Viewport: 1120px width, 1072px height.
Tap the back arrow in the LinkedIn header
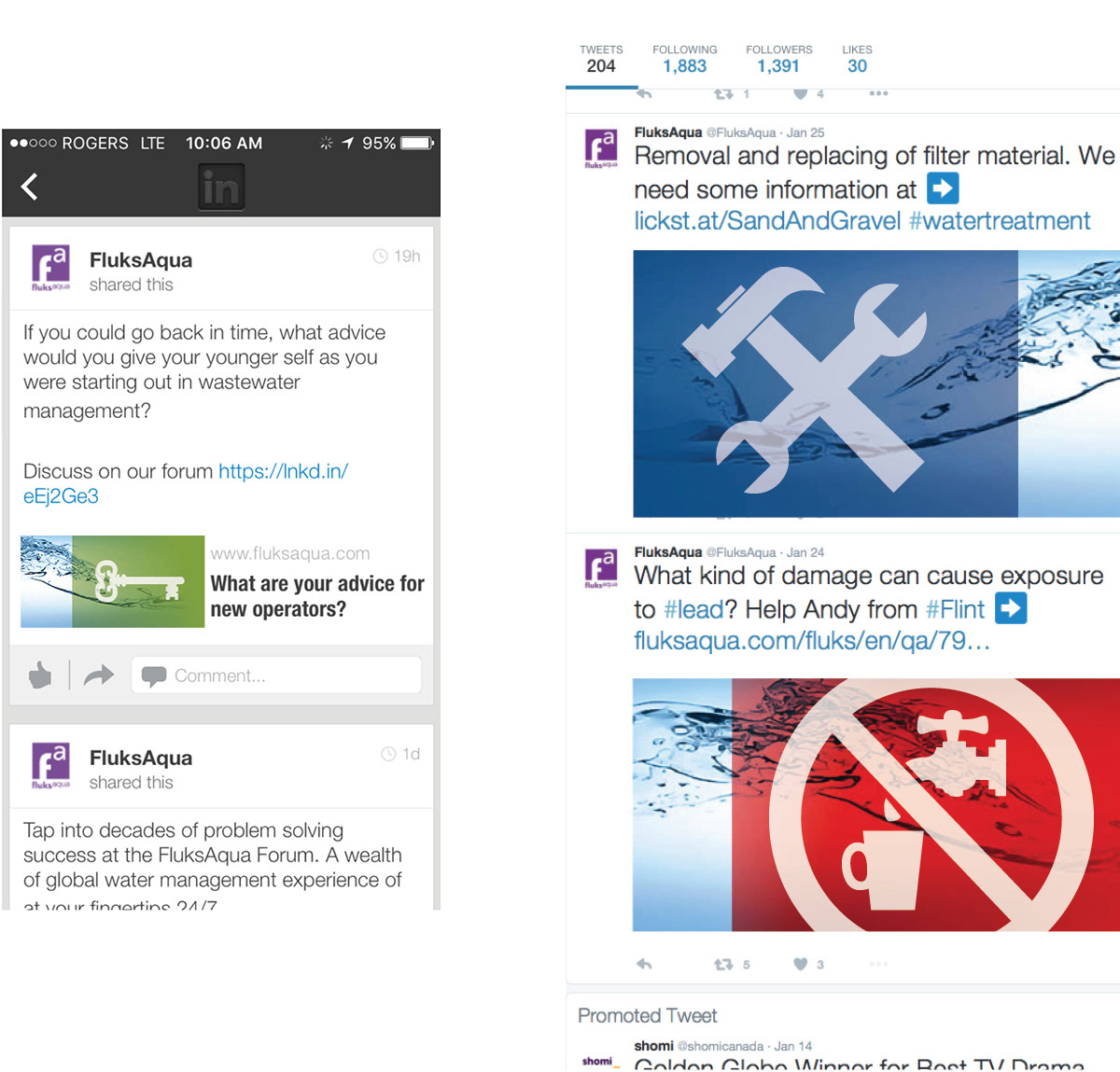coord(30,187)
